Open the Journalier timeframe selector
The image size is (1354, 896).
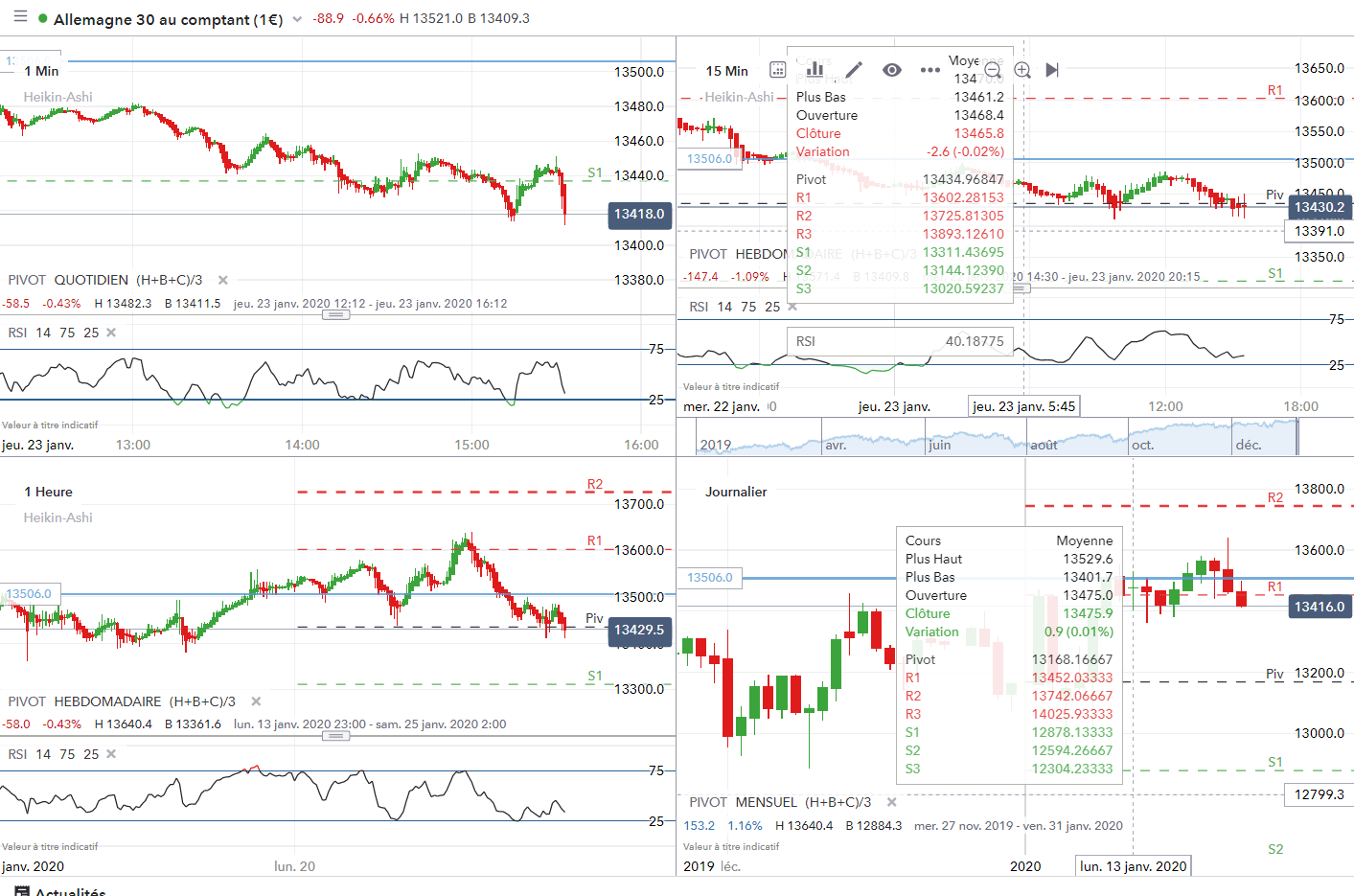(x=736, y=492)
